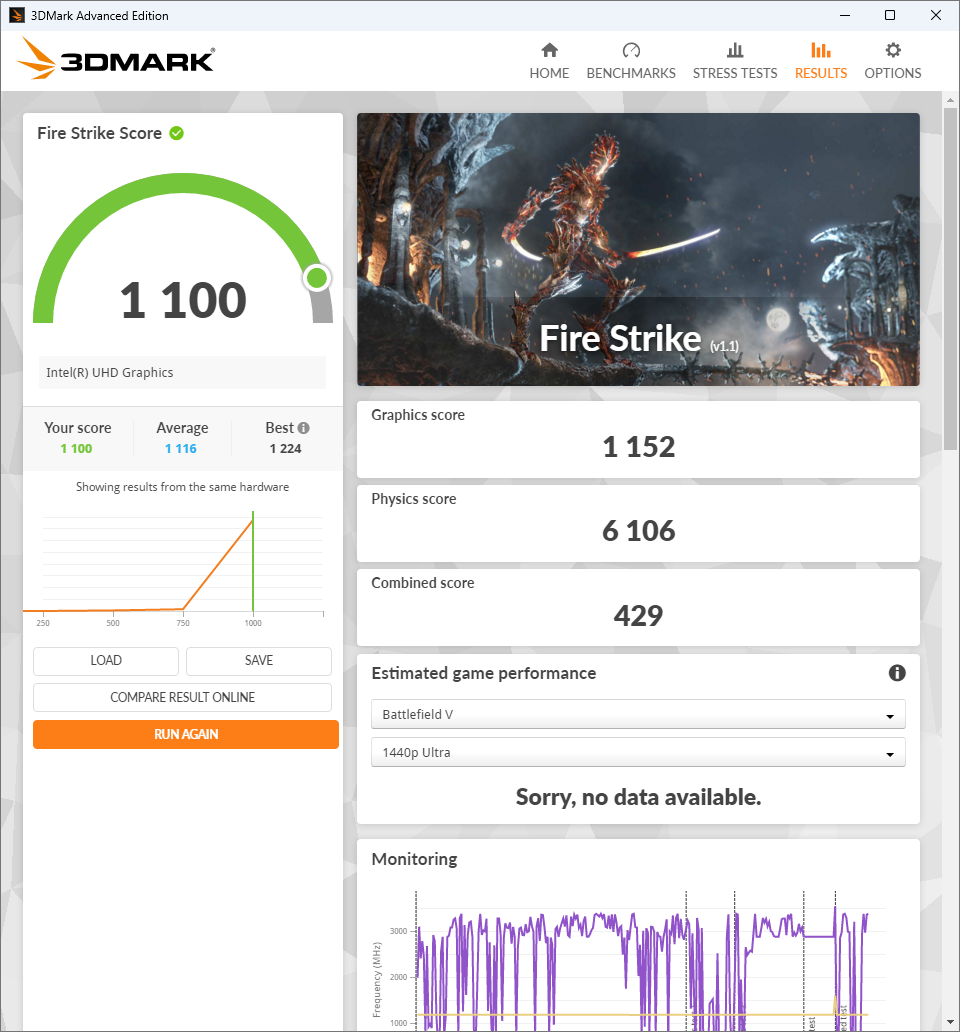Click the vertical scrollbar thumb
Image resolution: width=960 pixels, height=1032 pixels.
[x=950, y=280]
